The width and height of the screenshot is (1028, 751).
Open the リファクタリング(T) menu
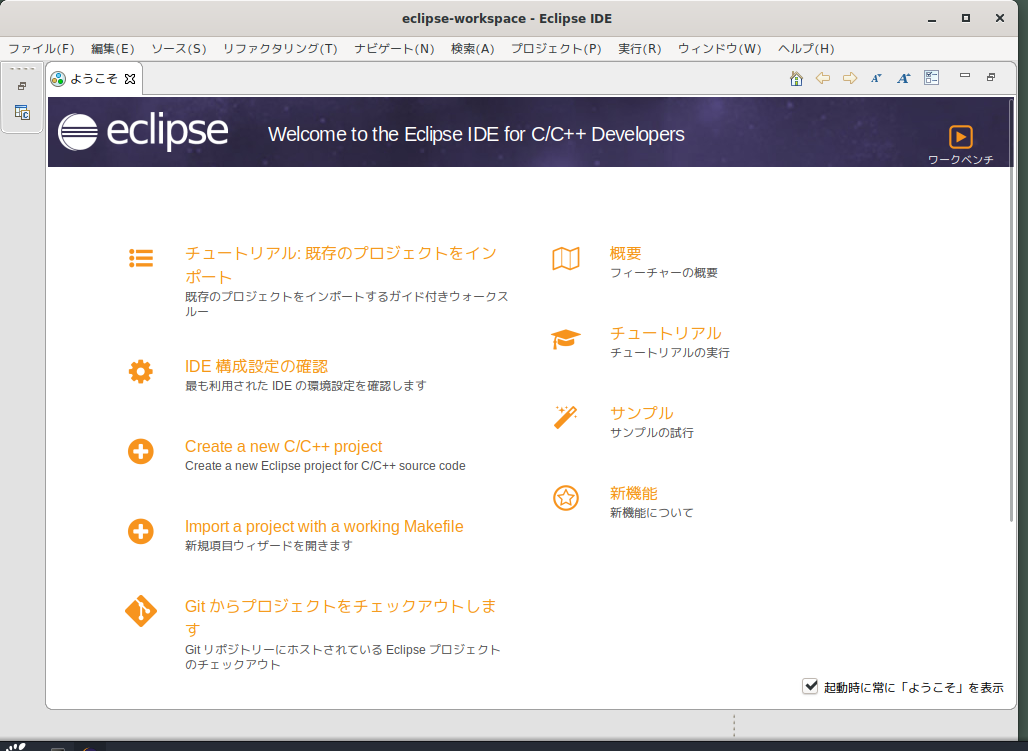point(280,49)
